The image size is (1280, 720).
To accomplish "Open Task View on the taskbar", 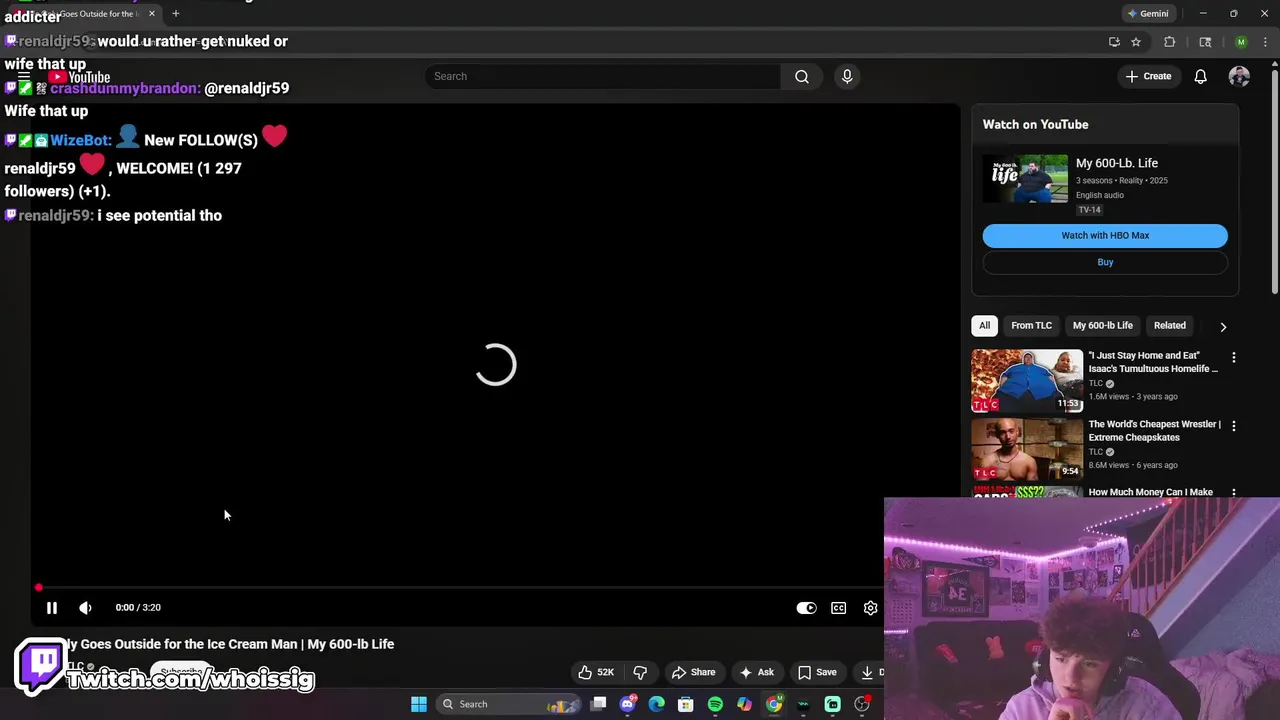I will pos(598,704).
